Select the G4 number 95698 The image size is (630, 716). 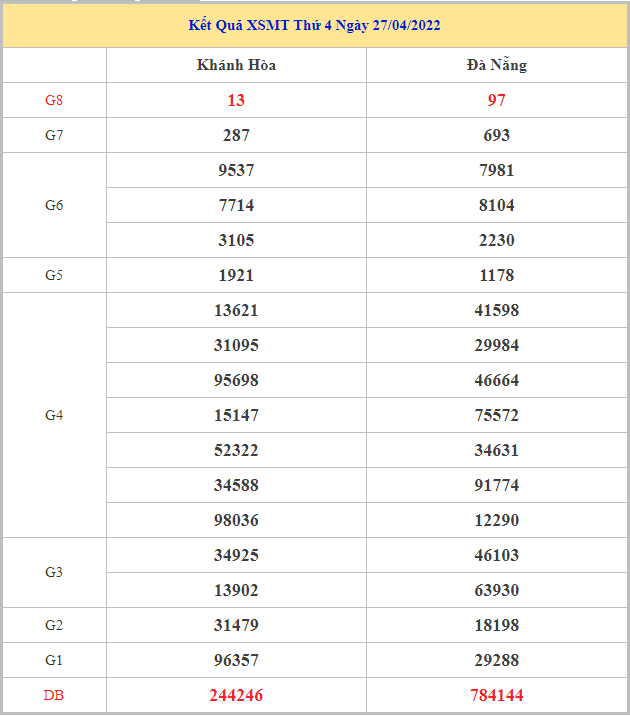[x=236, y=380]
